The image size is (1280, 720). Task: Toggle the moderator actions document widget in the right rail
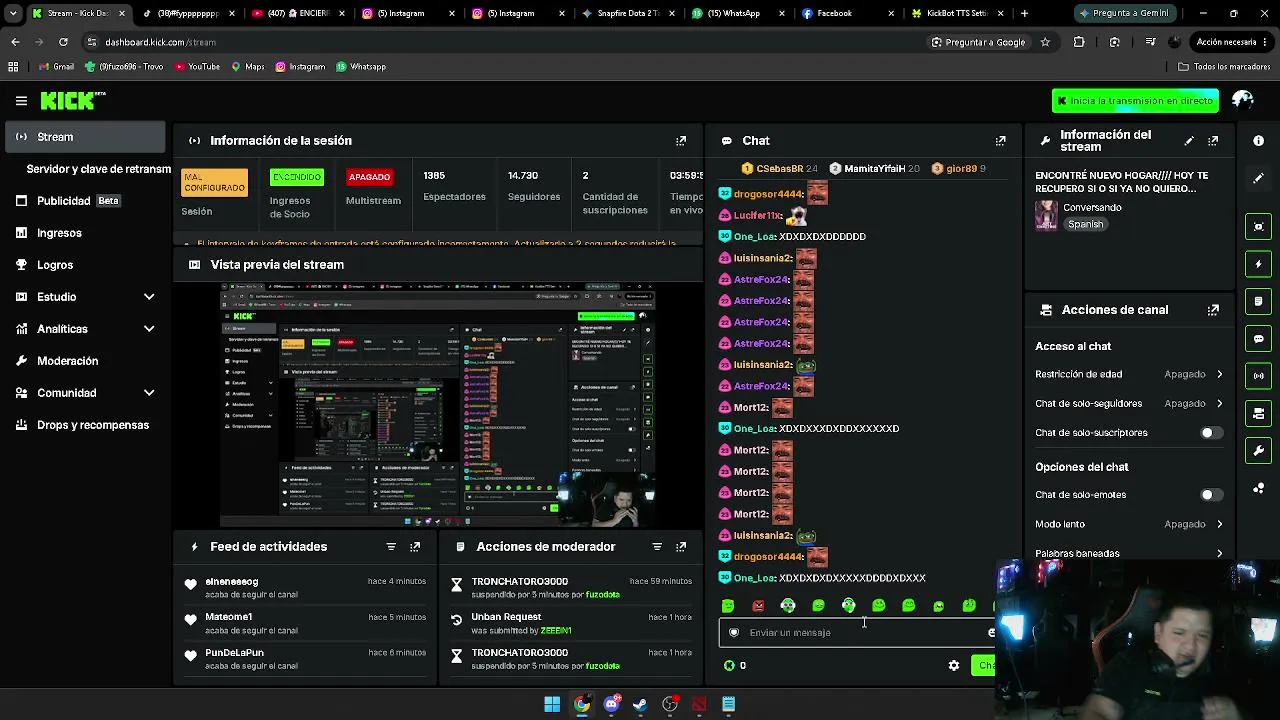click(x=1259, y=301)
